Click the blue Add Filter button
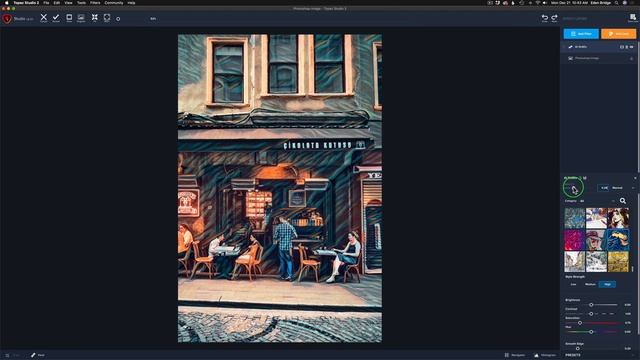The image size is (640, 360). click(581, 34)
